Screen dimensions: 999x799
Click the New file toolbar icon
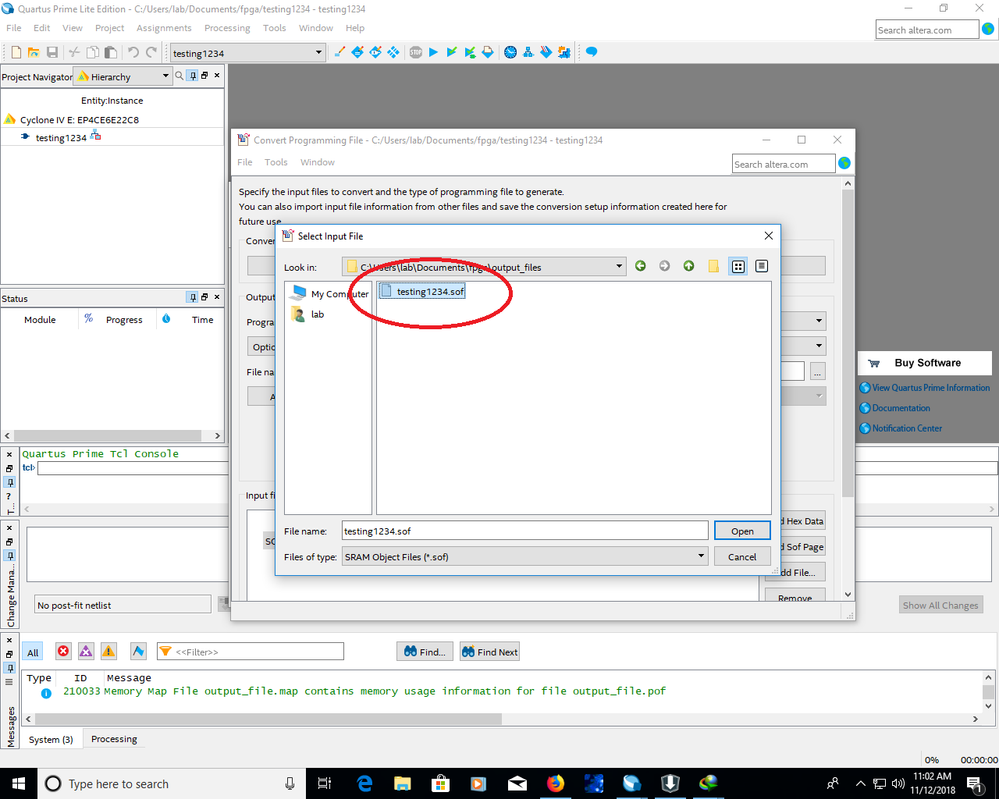pyautogui.click(x=17, y=52)
